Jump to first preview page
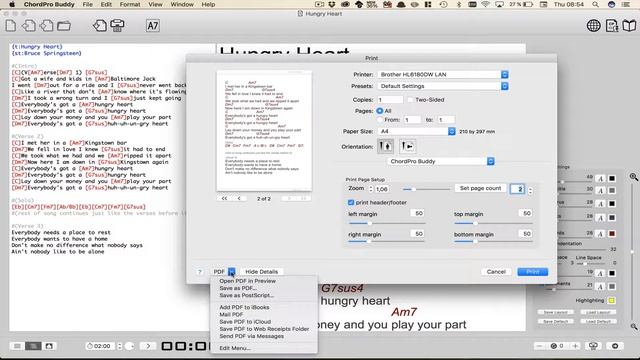 (x=224, y=198)
